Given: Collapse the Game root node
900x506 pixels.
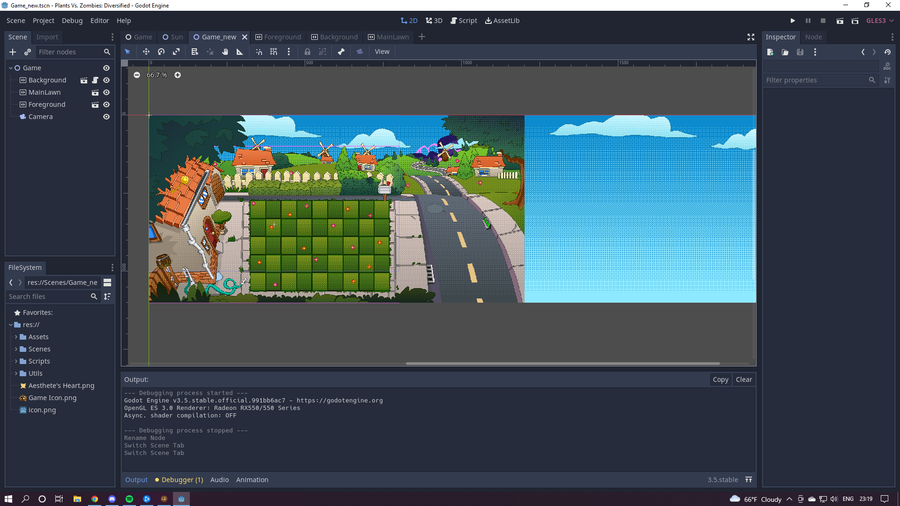Looking at the screenshot, I should coord(10,68).
